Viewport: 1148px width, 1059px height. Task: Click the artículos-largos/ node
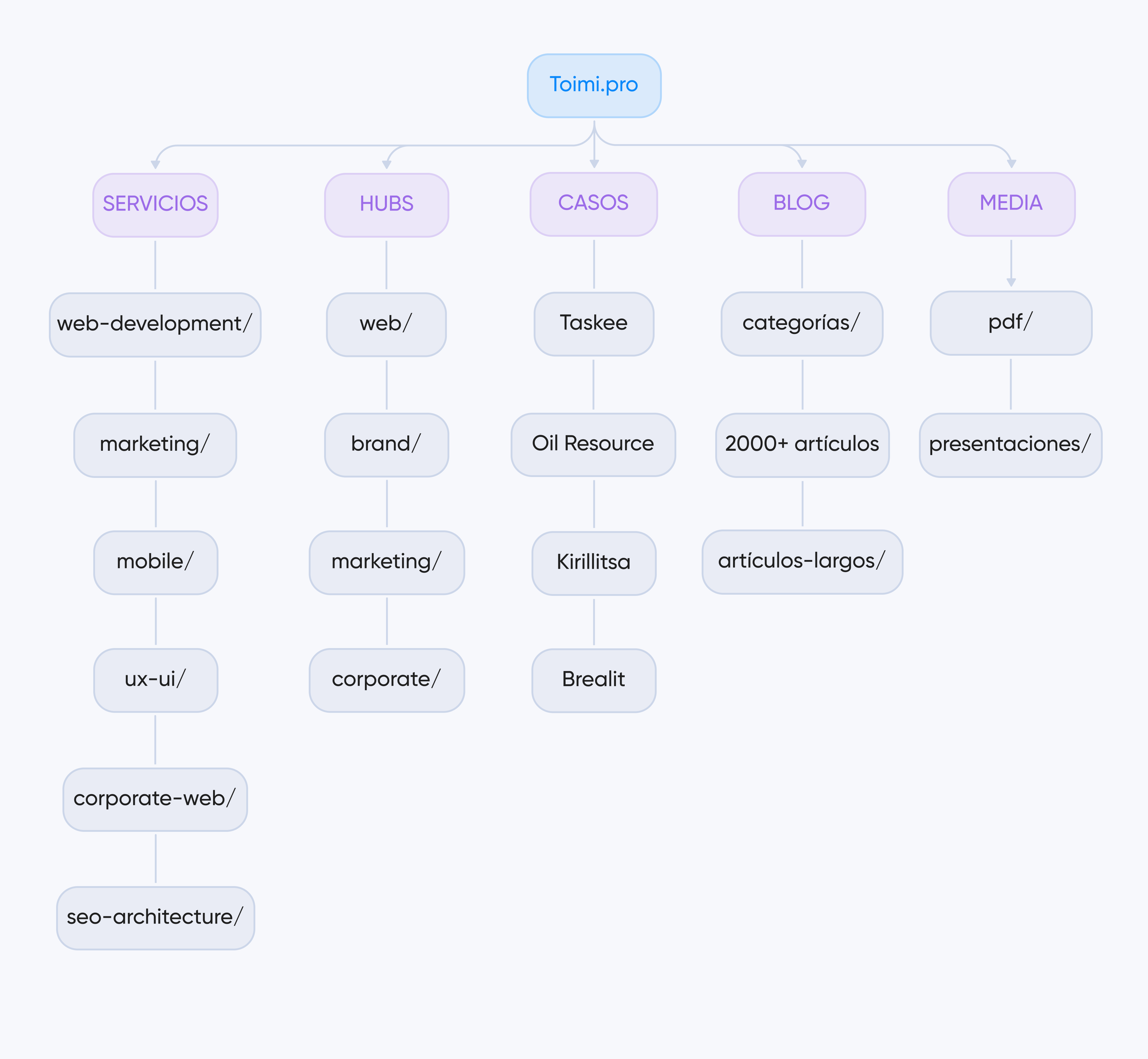[x=802, y=561]
